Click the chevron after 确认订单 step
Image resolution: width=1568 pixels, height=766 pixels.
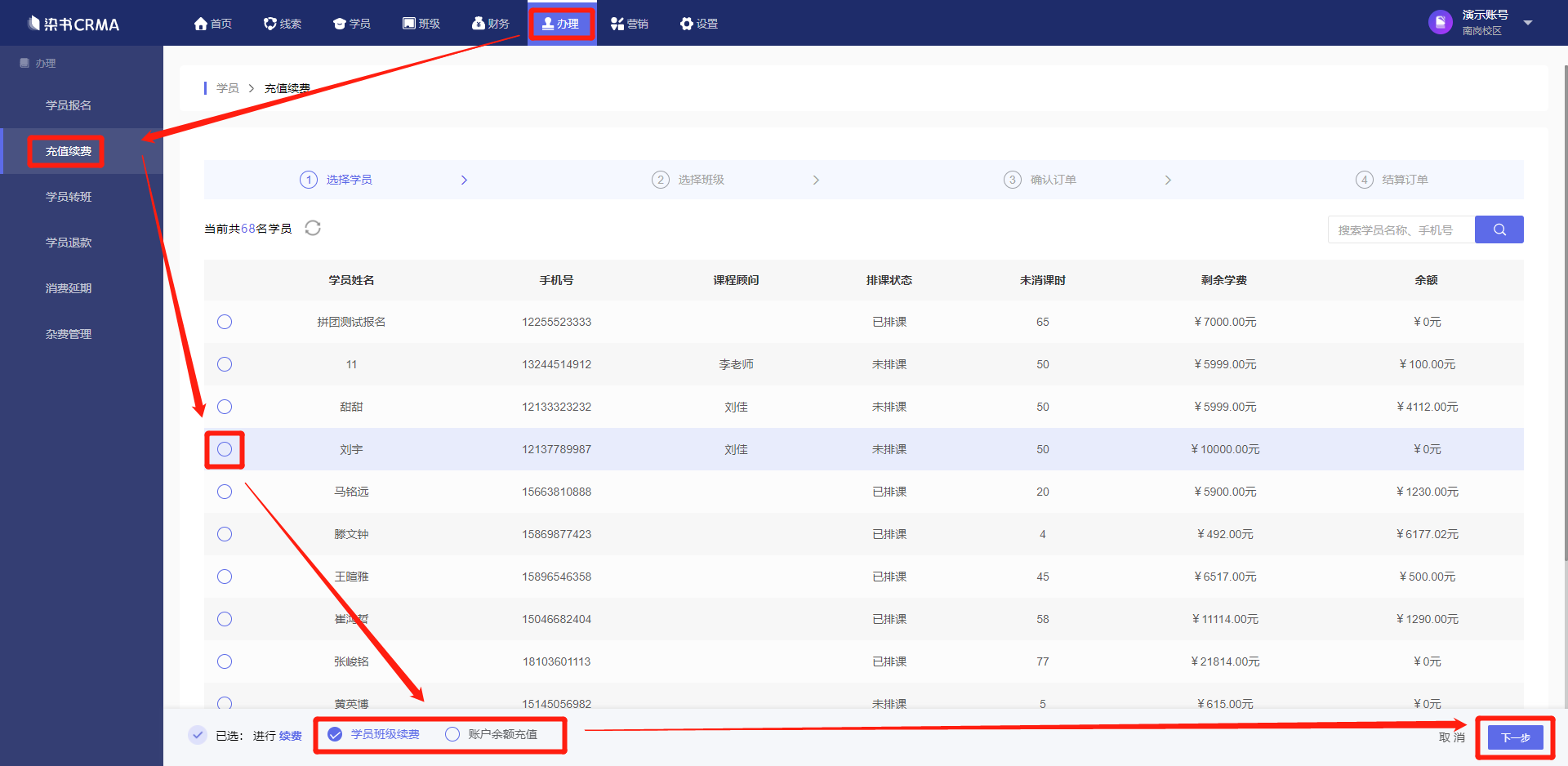click(1168, 180)
